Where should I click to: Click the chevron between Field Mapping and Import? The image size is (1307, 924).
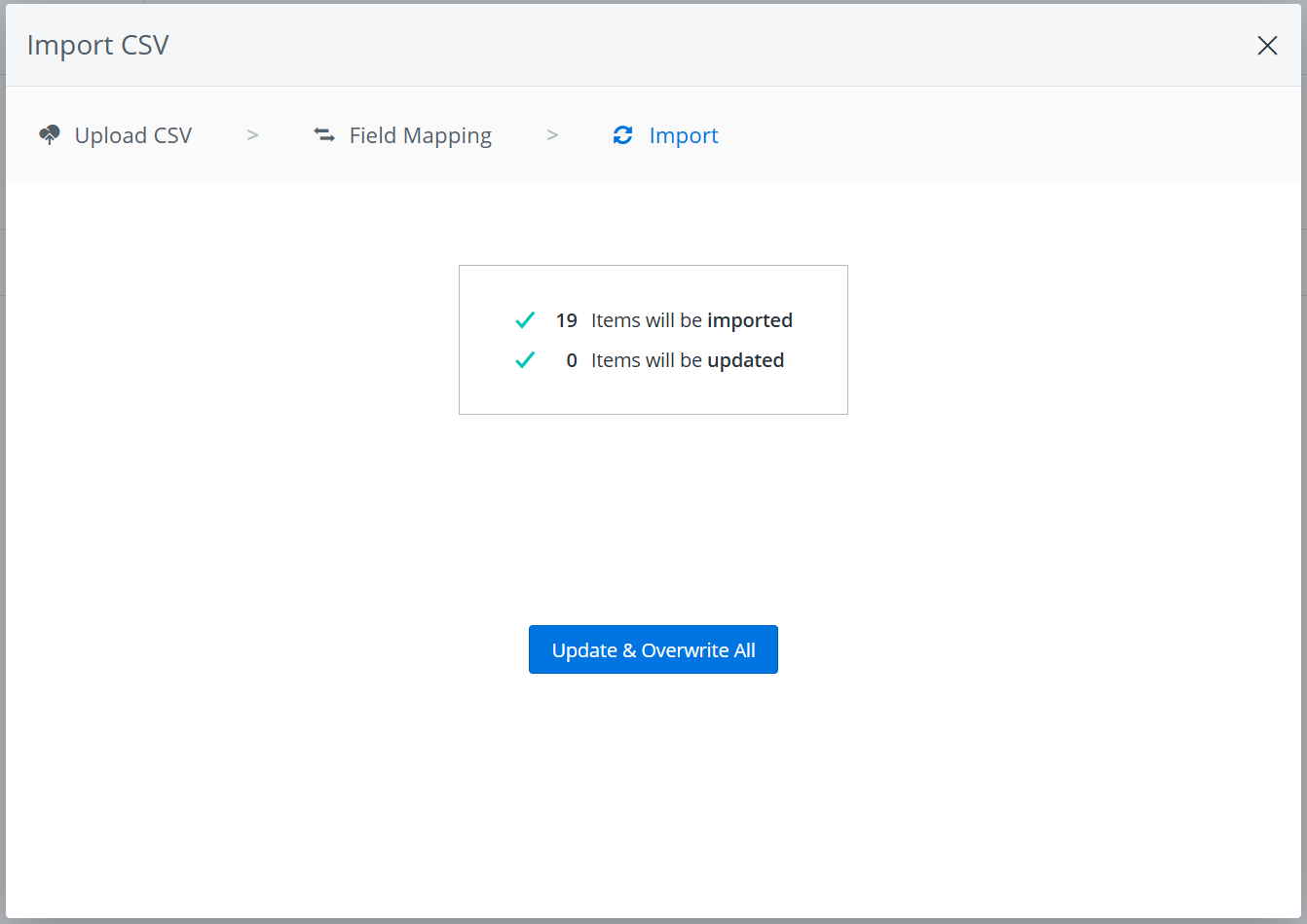coord(552,134)
